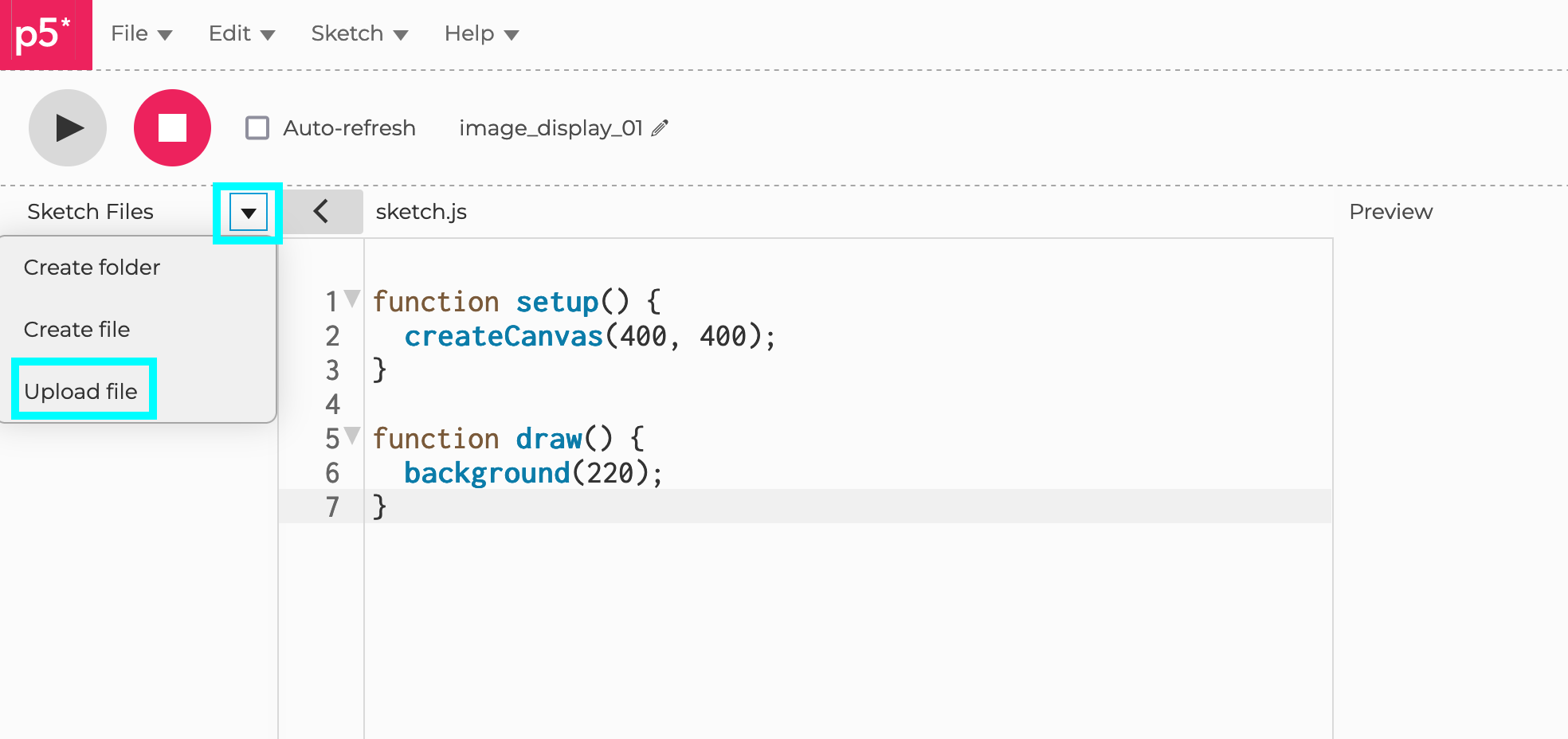Open the Help menu

[480, 33]
